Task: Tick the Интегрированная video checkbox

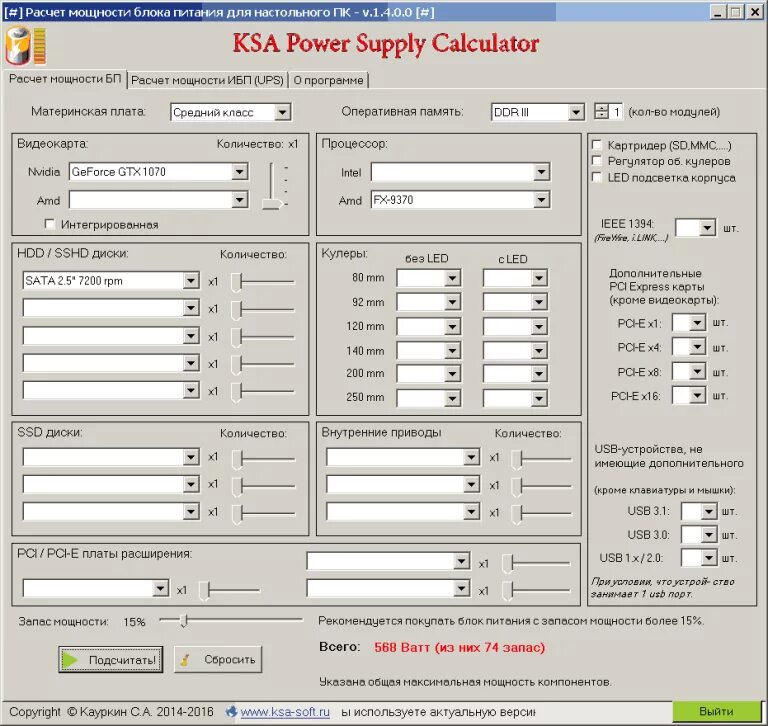Action: [x=49, y=224]
